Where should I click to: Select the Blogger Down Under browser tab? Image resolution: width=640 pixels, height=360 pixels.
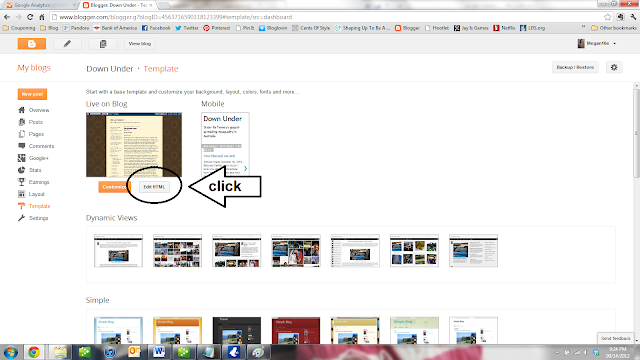[118, 5]
